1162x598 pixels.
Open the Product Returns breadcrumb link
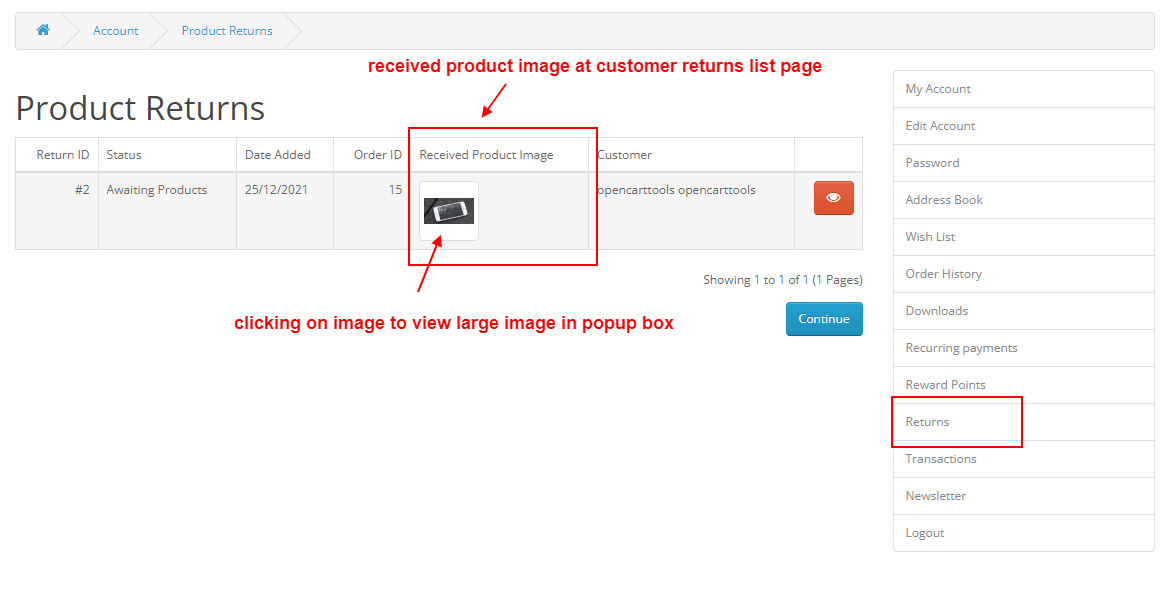click(227, 30)
